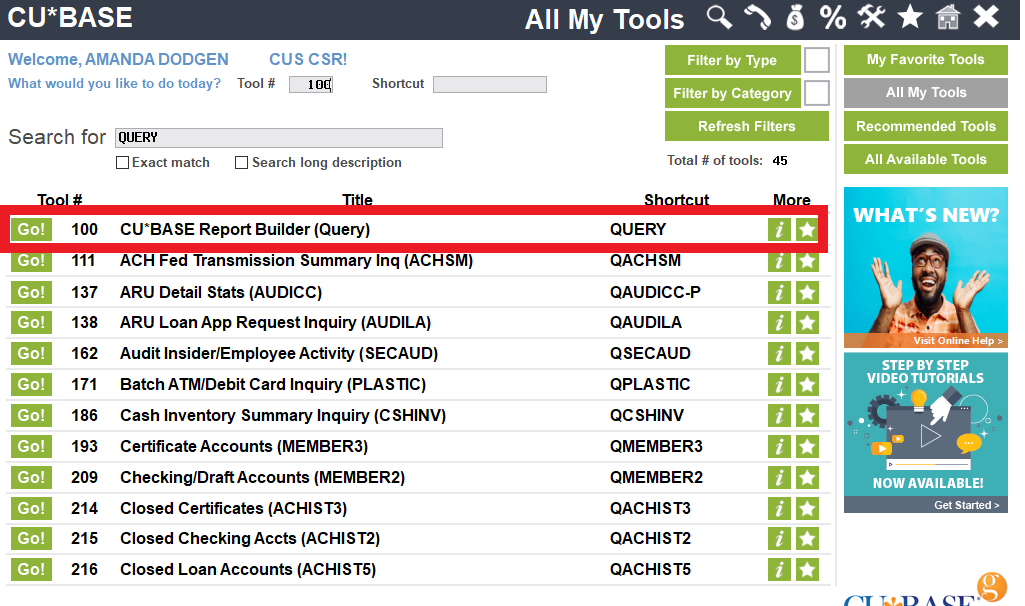Star the Certificate Accounts tool
1025x606 pixels.
tap(807, 446)
